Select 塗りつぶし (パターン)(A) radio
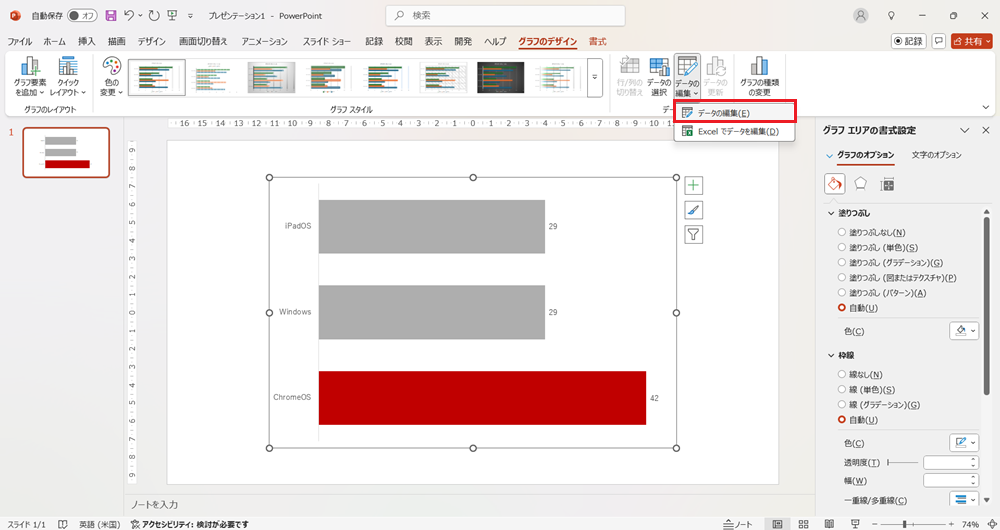This screenshot has width=1000, height=530. 882,293
